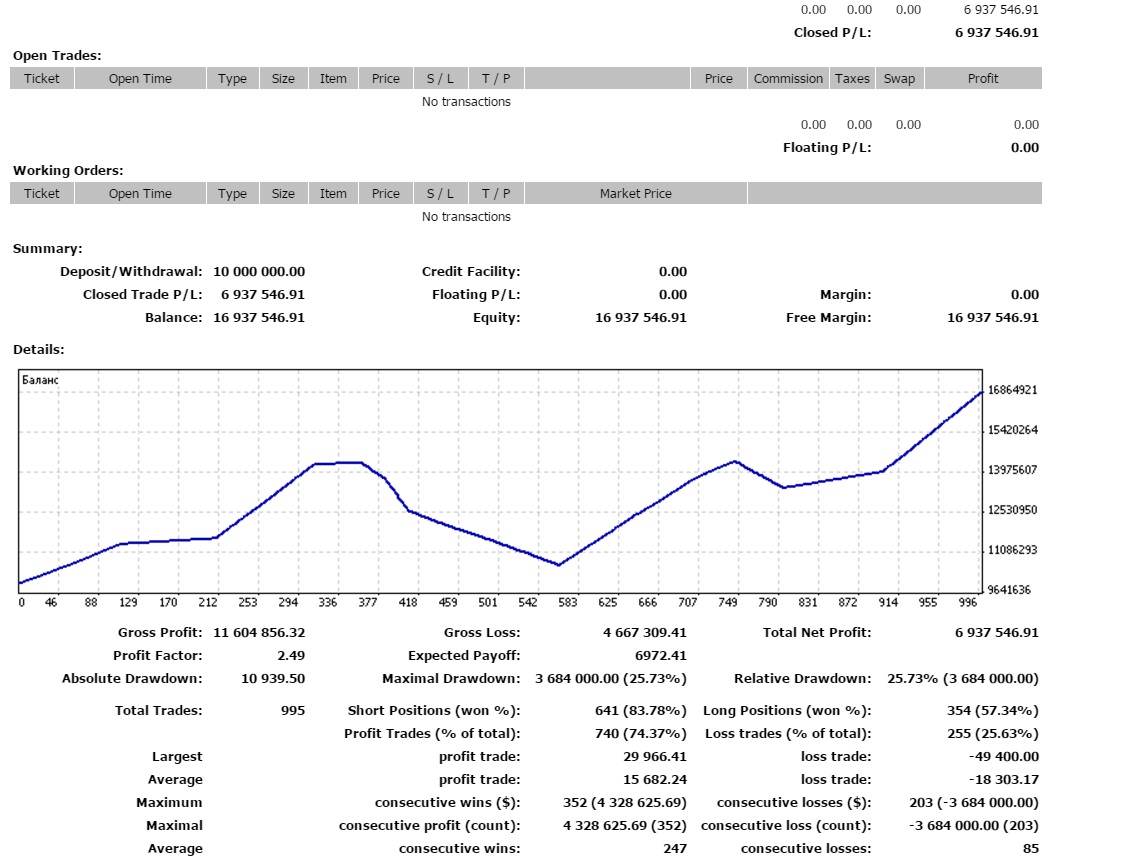Click the Open Trades section heading
Viewport: 1124px width, 862px height.
pos(57,56)
